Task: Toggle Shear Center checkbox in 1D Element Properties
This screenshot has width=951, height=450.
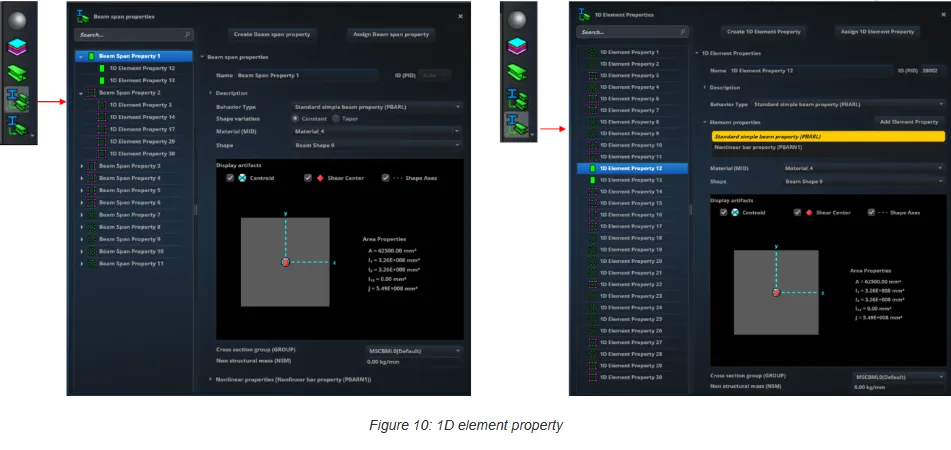Action: [x=797, y=212]
